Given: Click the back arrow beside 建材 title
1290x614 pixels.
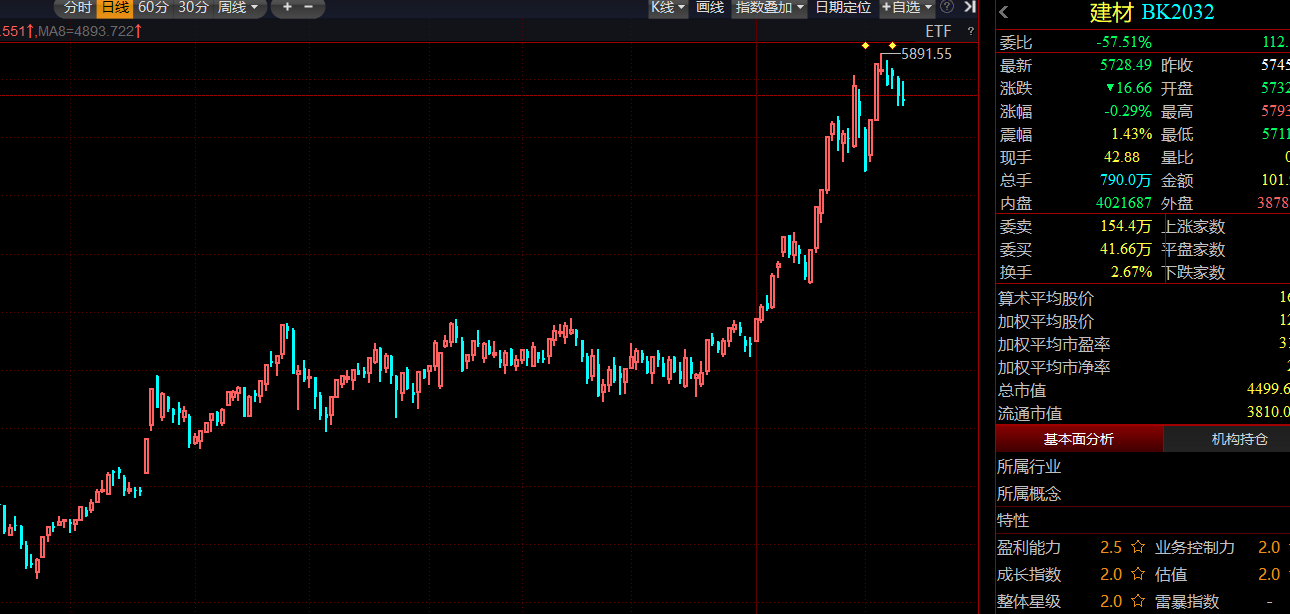Looking at the screenshot, I should pyautogui.click(x=1004, y=12).
